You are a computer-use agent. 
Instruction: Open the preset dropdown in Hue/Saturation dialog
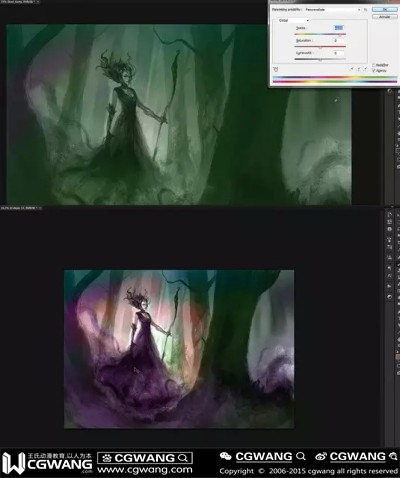pyautogui.click(x=332, y=10)
